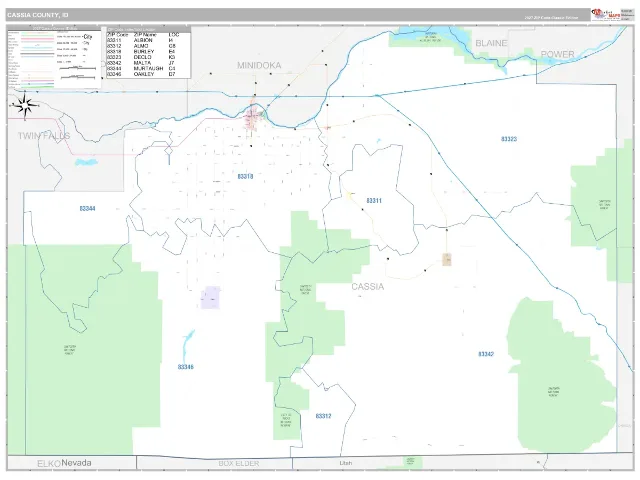
Task: Click the Utah state label
Action: click(x=346, y=463)
